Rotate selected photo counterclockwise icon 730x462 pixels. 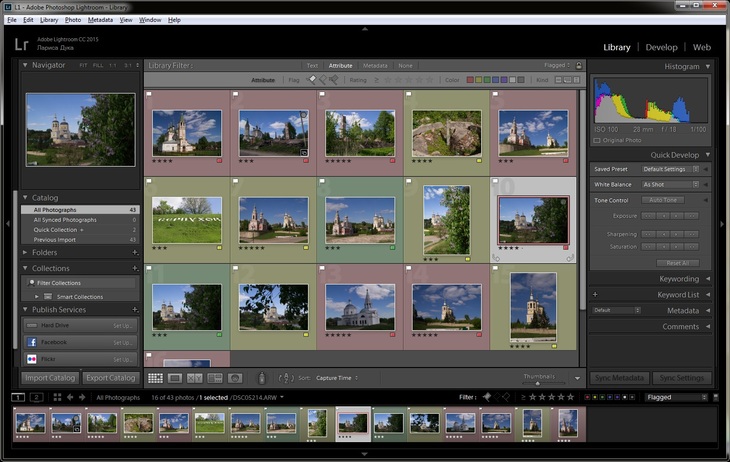(496, 258)
